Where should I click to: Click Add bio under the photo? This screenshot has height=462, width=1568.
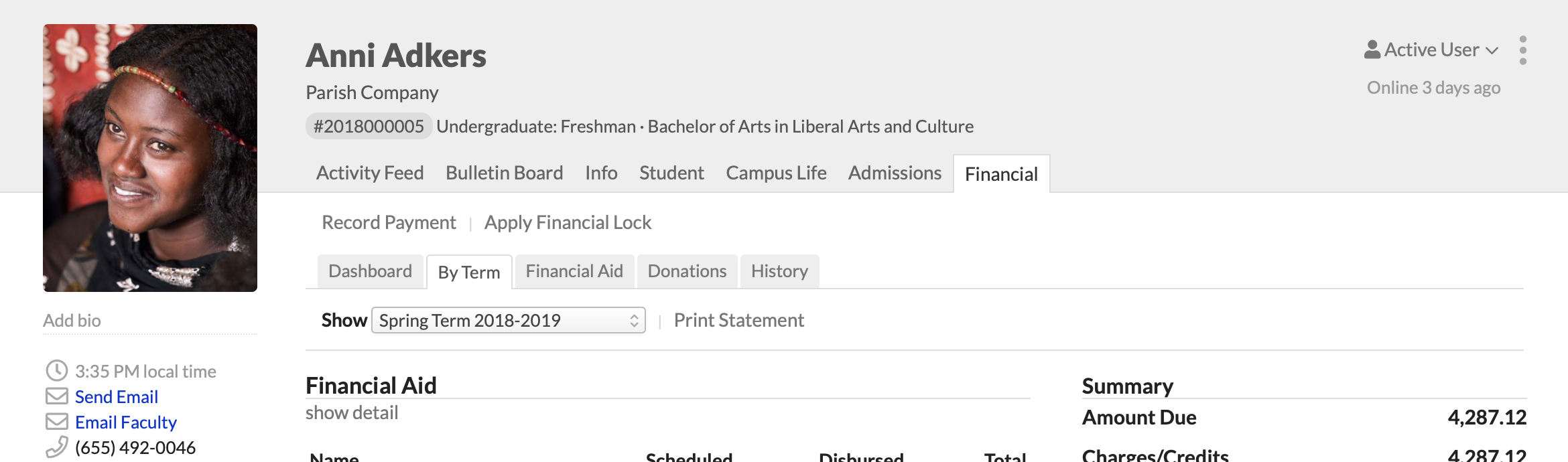(x=72, y=321)
